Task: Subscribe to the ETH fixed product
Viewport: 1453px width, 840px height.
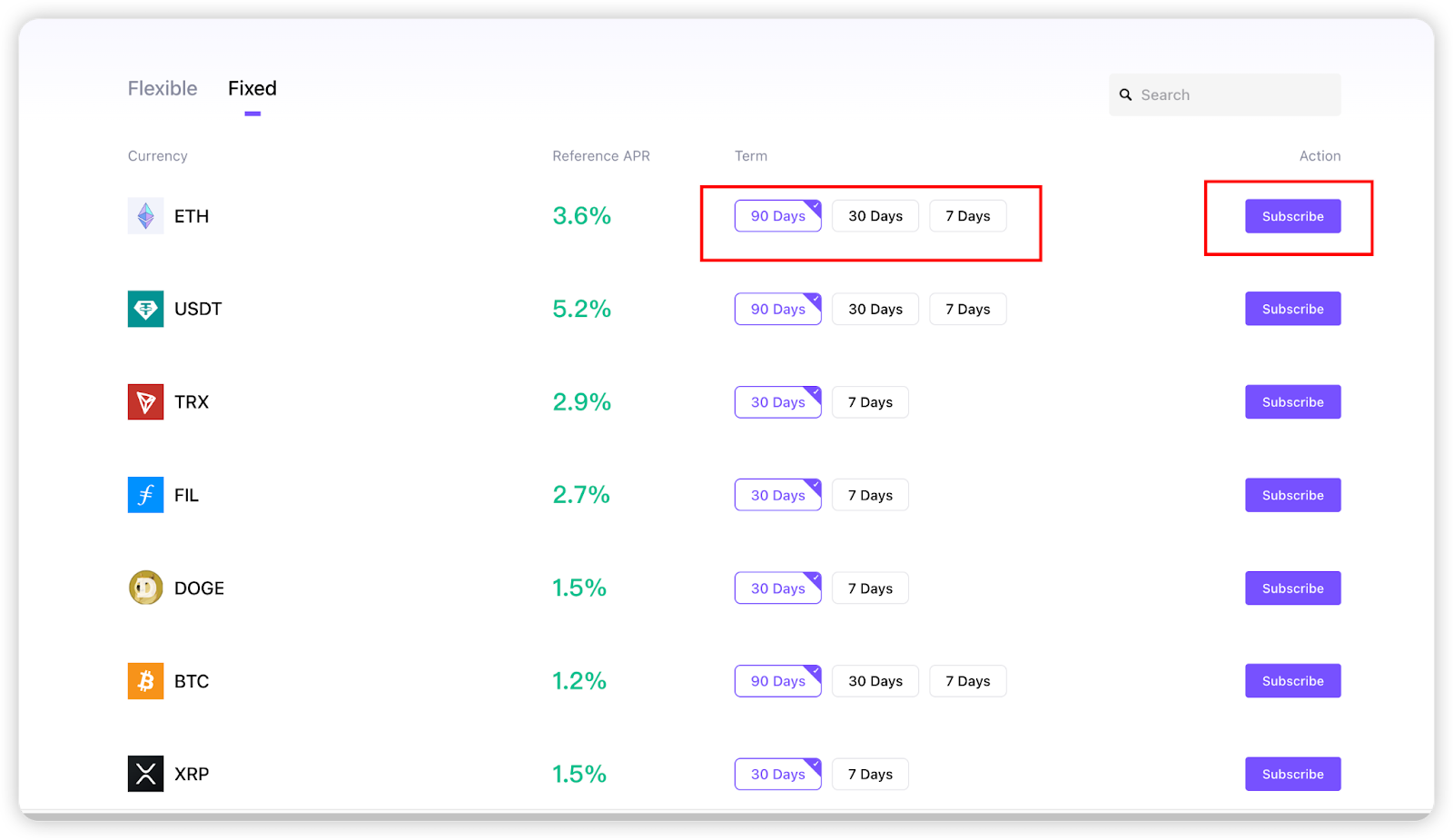Action: (1293, 216)
